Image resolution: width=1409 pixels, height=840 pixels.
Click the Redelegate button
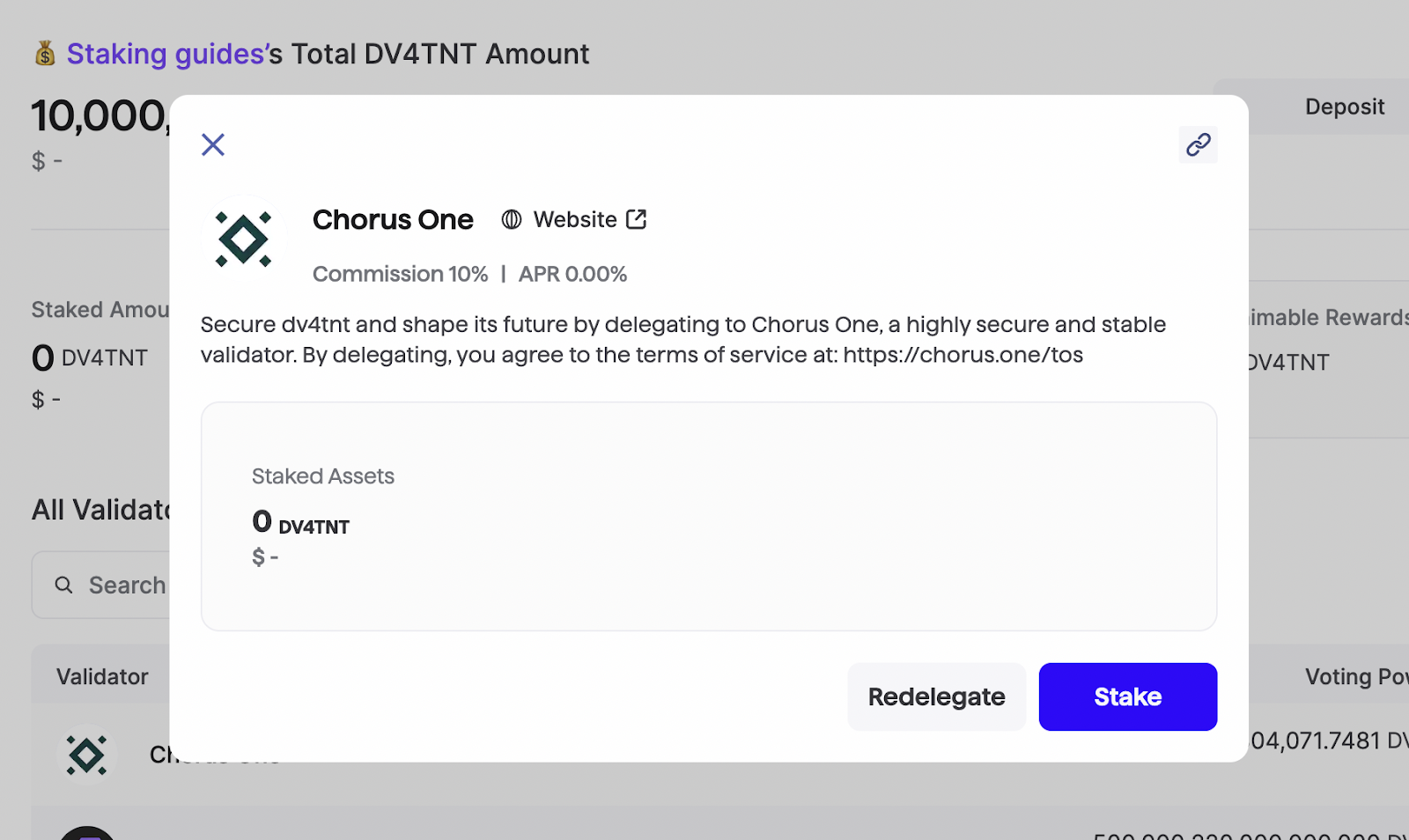tap(936, 696)
